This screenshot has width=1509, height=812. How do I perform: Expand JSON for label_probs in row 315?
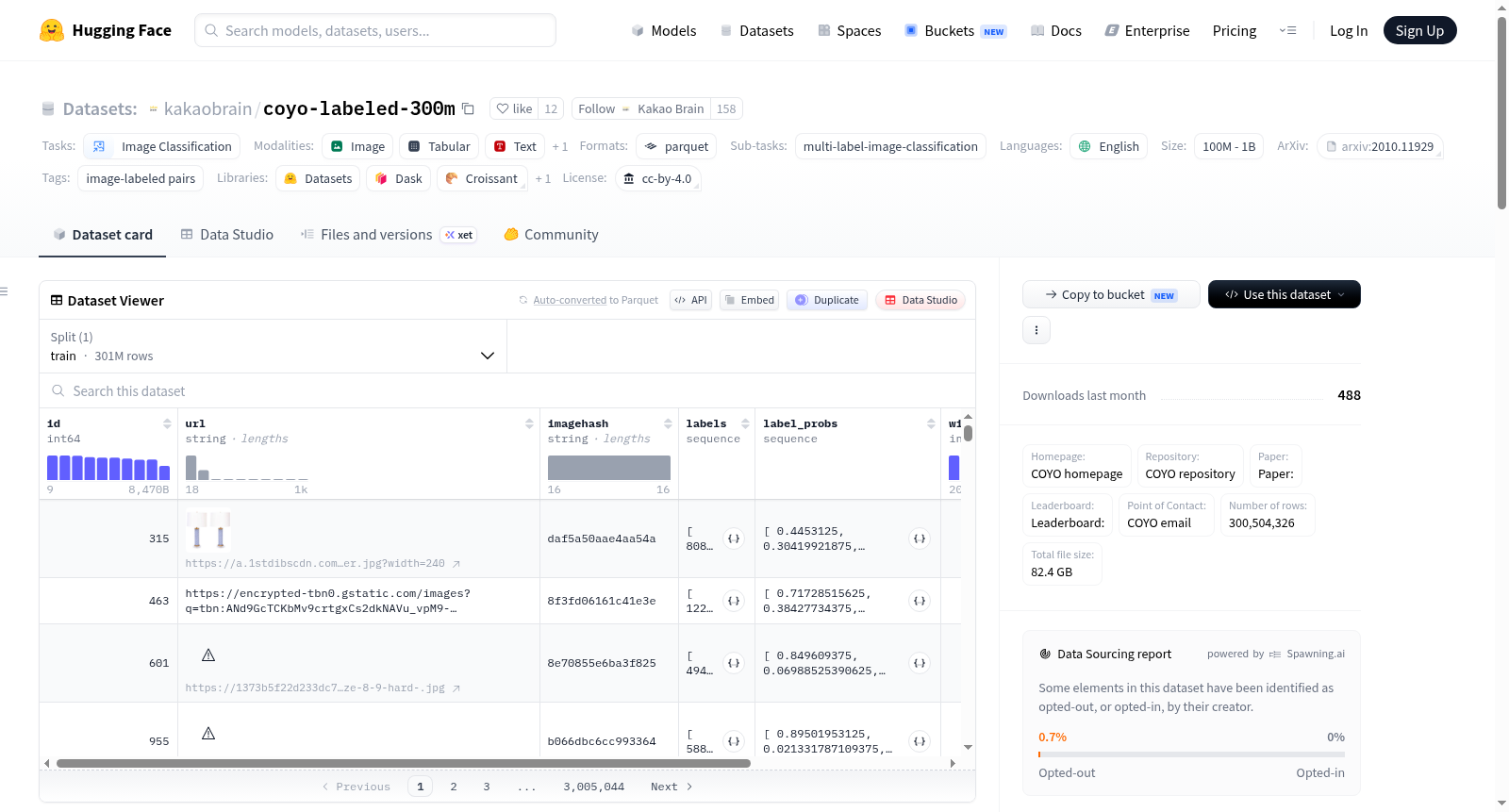(x=920, y=539)
